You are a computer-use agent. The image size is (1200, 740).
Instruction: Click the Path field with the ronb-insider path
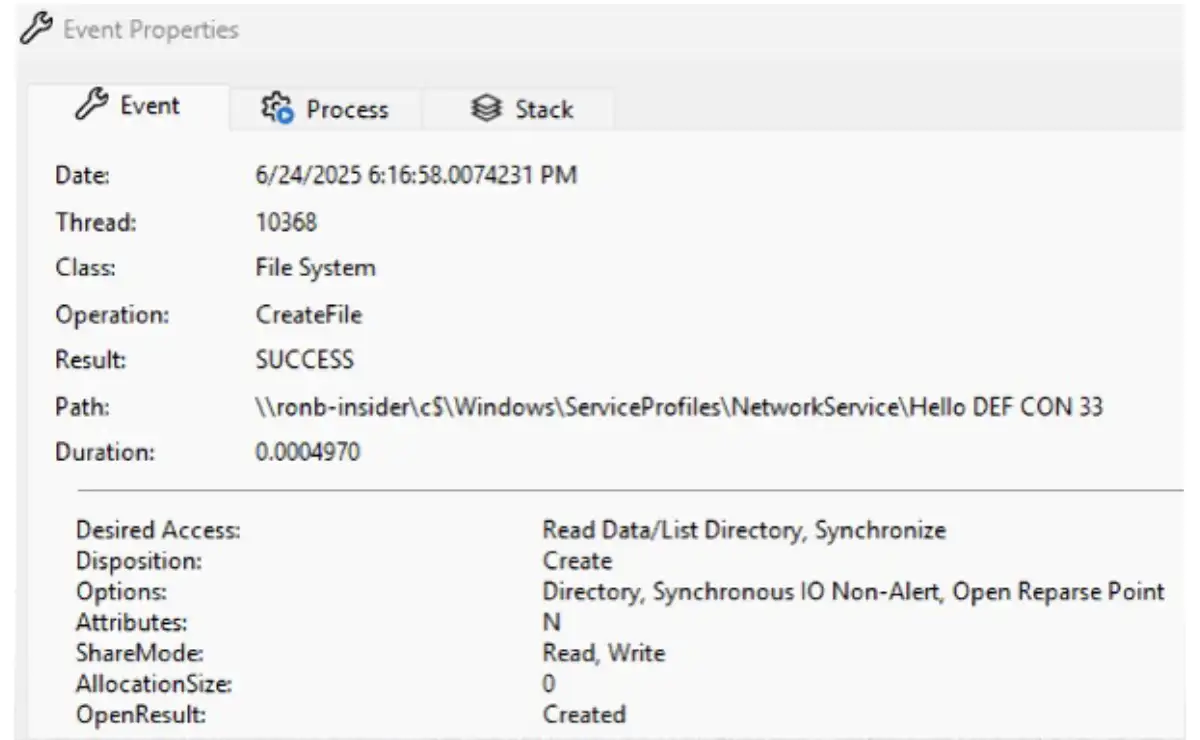[679, 407]
